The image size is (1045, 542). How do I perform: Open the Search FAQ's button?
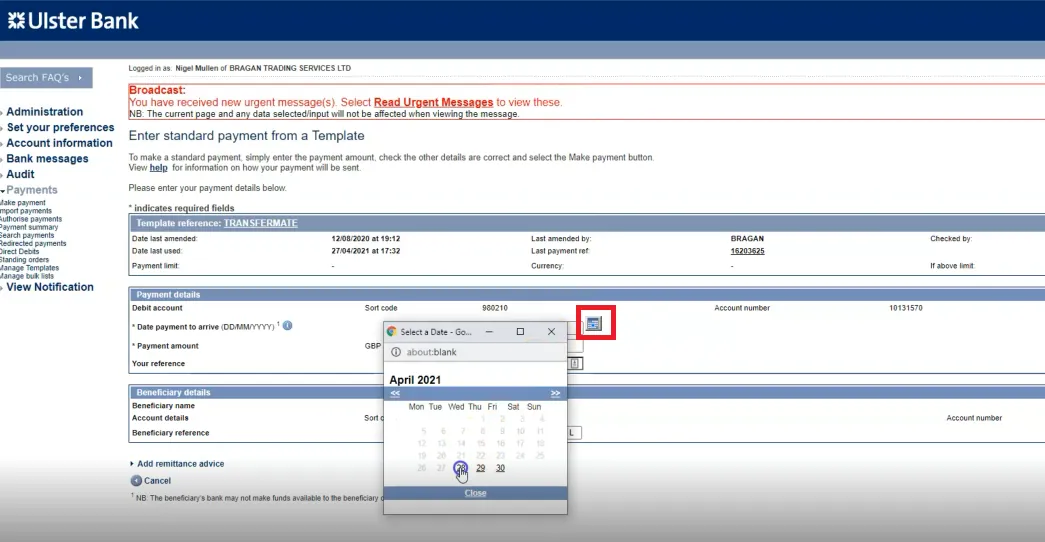point(46,77)
